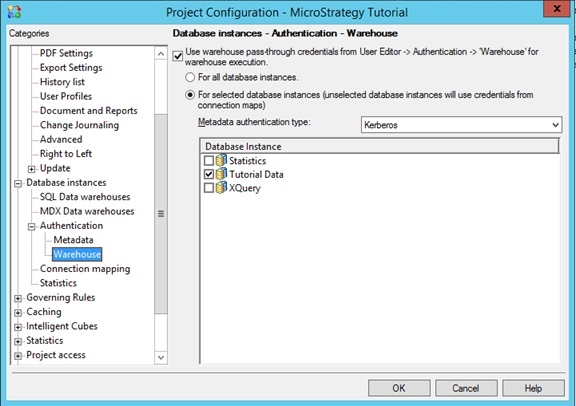576x406 pixels.
Task: Enable the XQuery database instance checkbox
Action: point(209,188)
